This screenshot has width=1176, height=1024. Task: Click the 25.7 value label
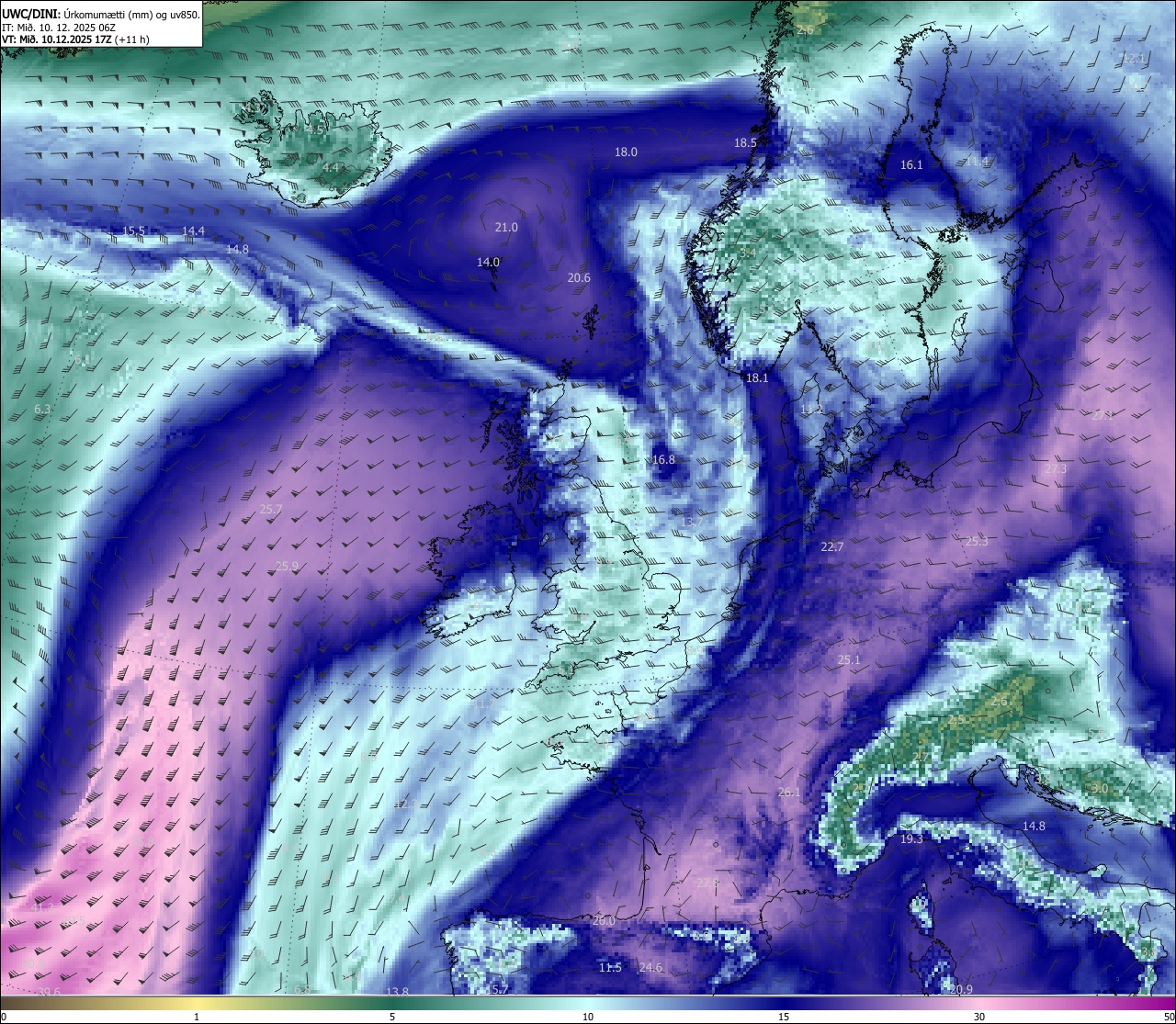pos(271,509)
